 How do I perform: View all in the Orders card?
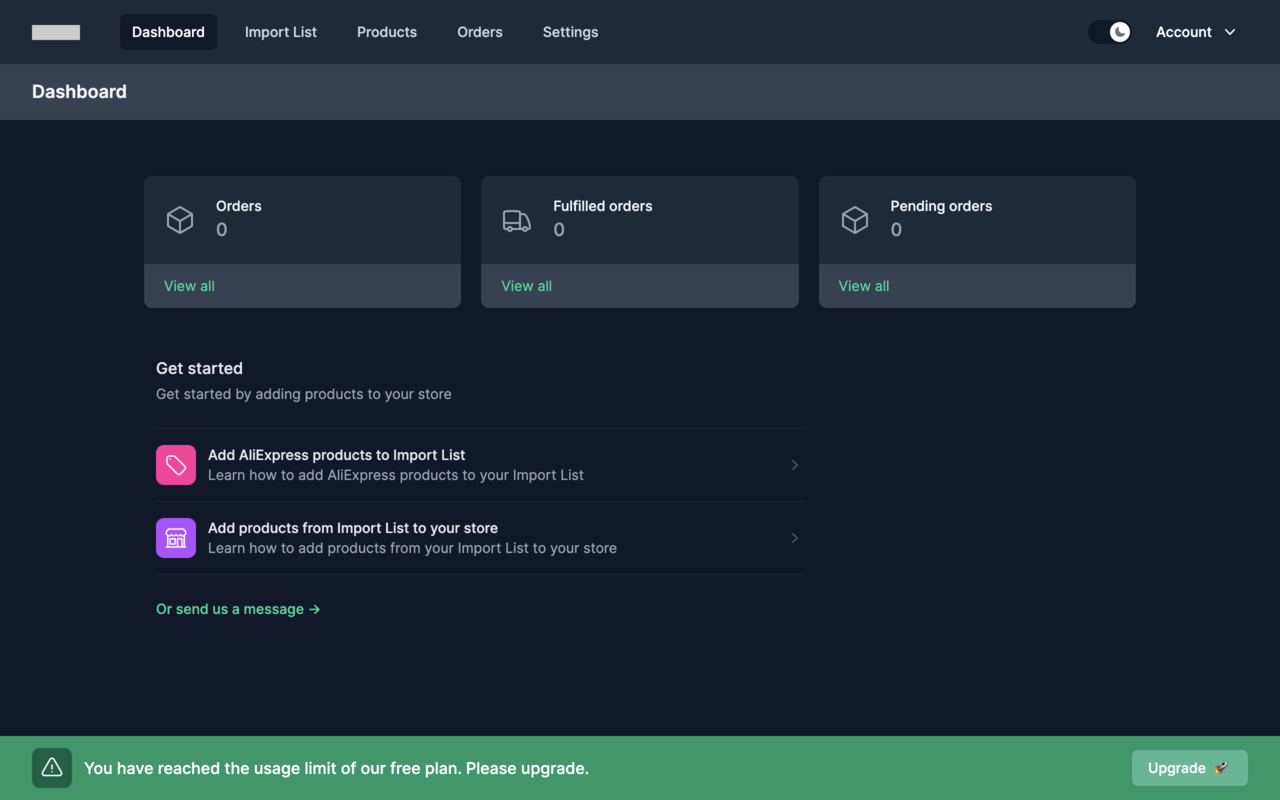point(189,286)
